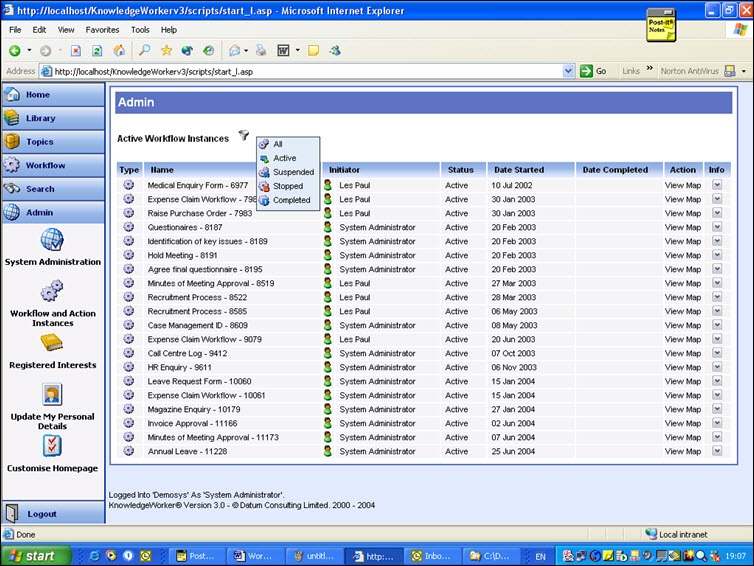Click the Search magnifier toolbar icon
This screenshot has width=754, height=566.
point(144,50)
